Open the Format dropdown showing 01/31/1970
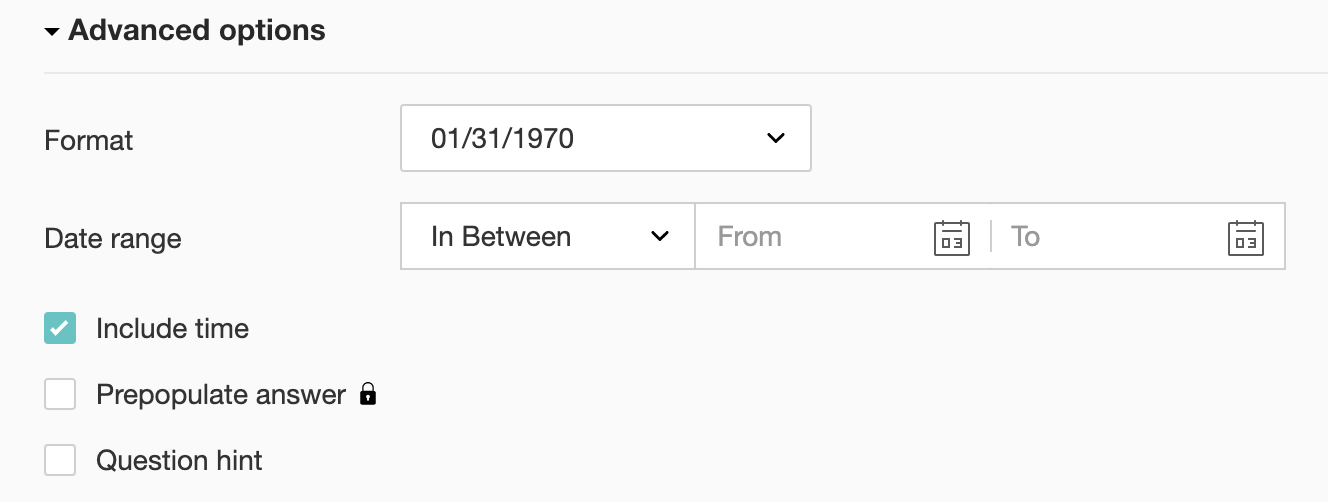Screen dimensions: 1328x502 [x=605, y=138]
